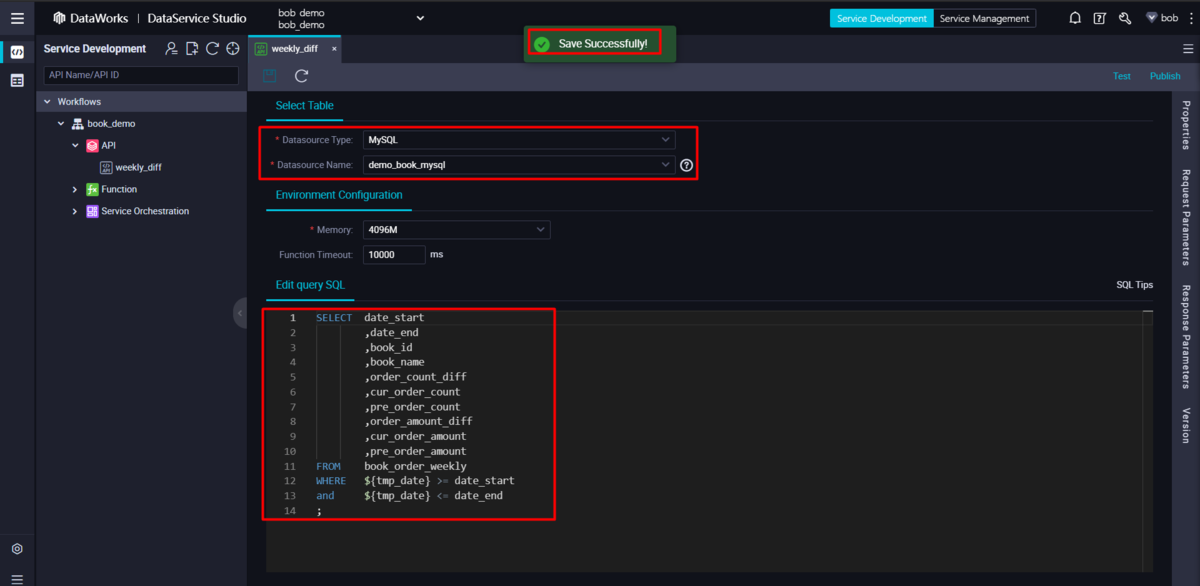Click the refresh icon in editor toolbar
The height and width of the screenshot is (586, 1200).
(301, 76)
